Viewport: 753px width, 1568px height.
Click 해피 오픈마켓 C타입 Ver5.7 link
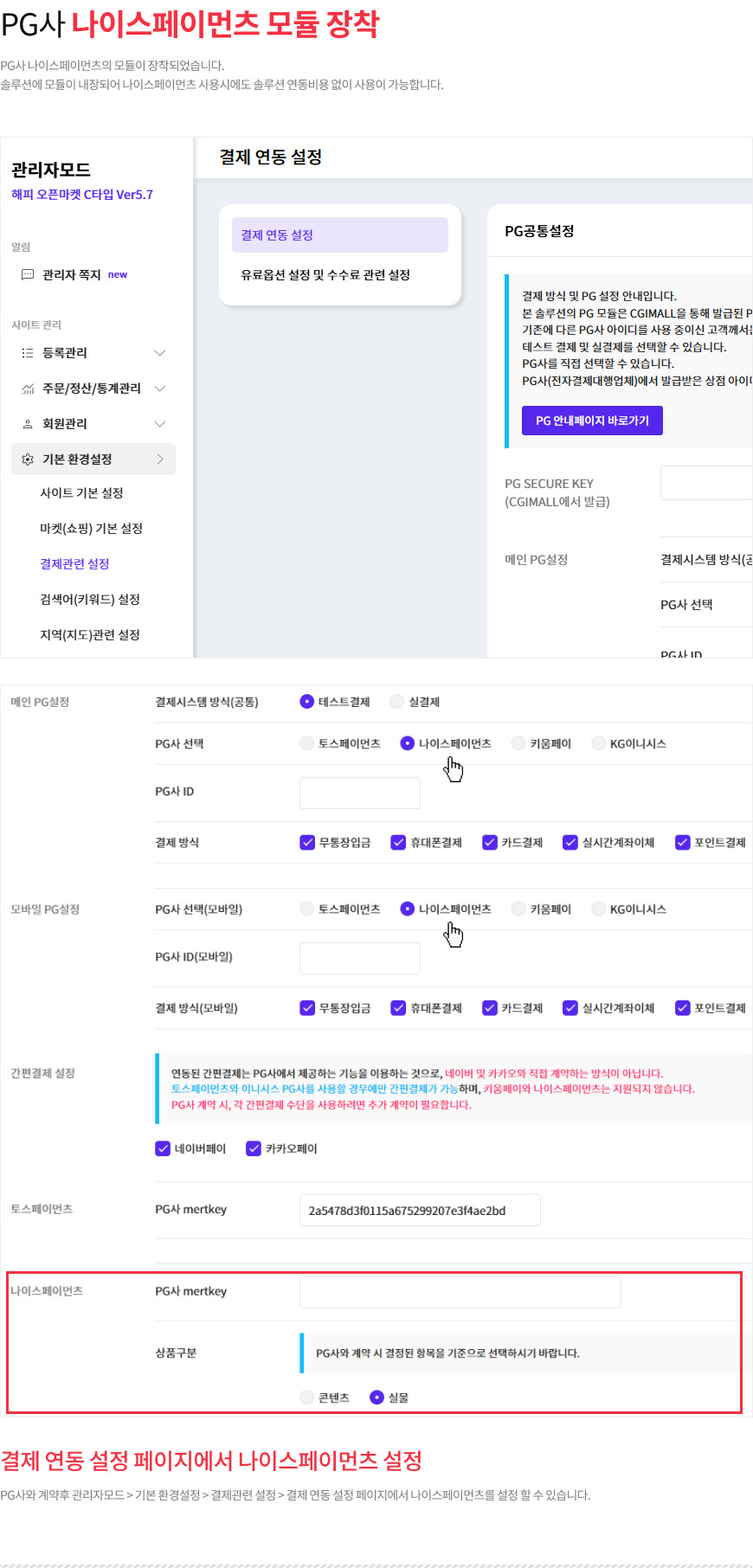pyautogui.click(x=82, y=195)
